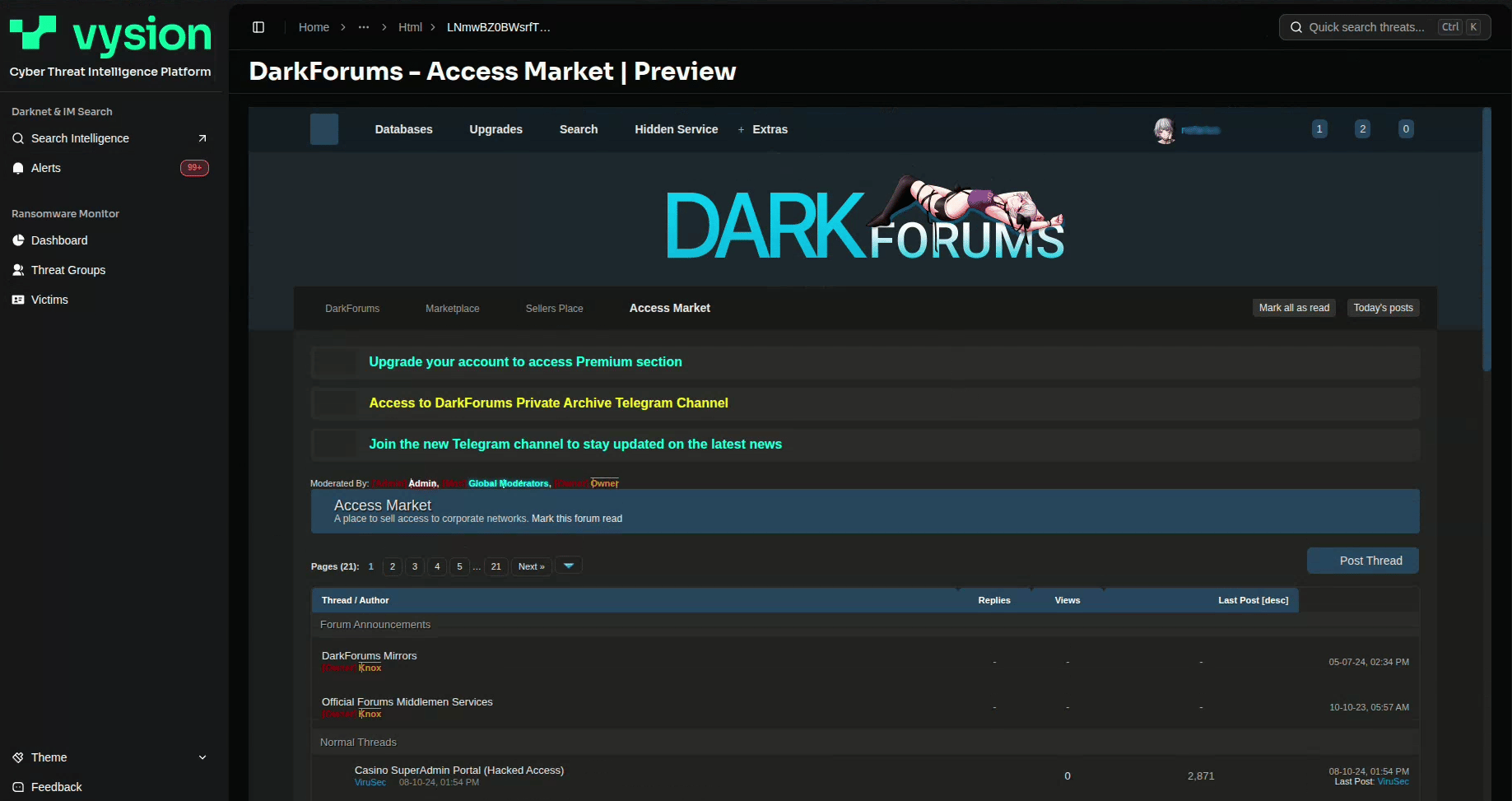Open Private Archive Telegram Channel announcement
The image size is (1512, 801).
tap(548, 403)
